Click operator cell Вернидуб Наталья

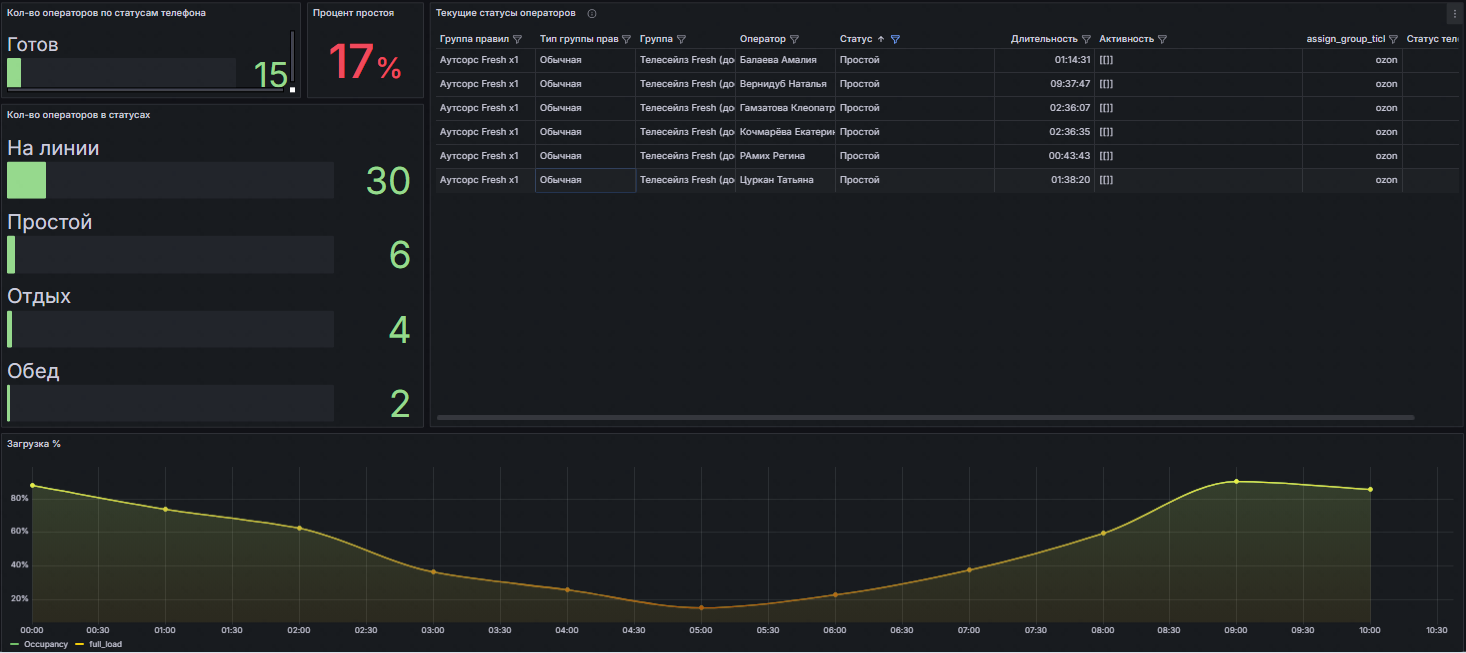(785, 84)
